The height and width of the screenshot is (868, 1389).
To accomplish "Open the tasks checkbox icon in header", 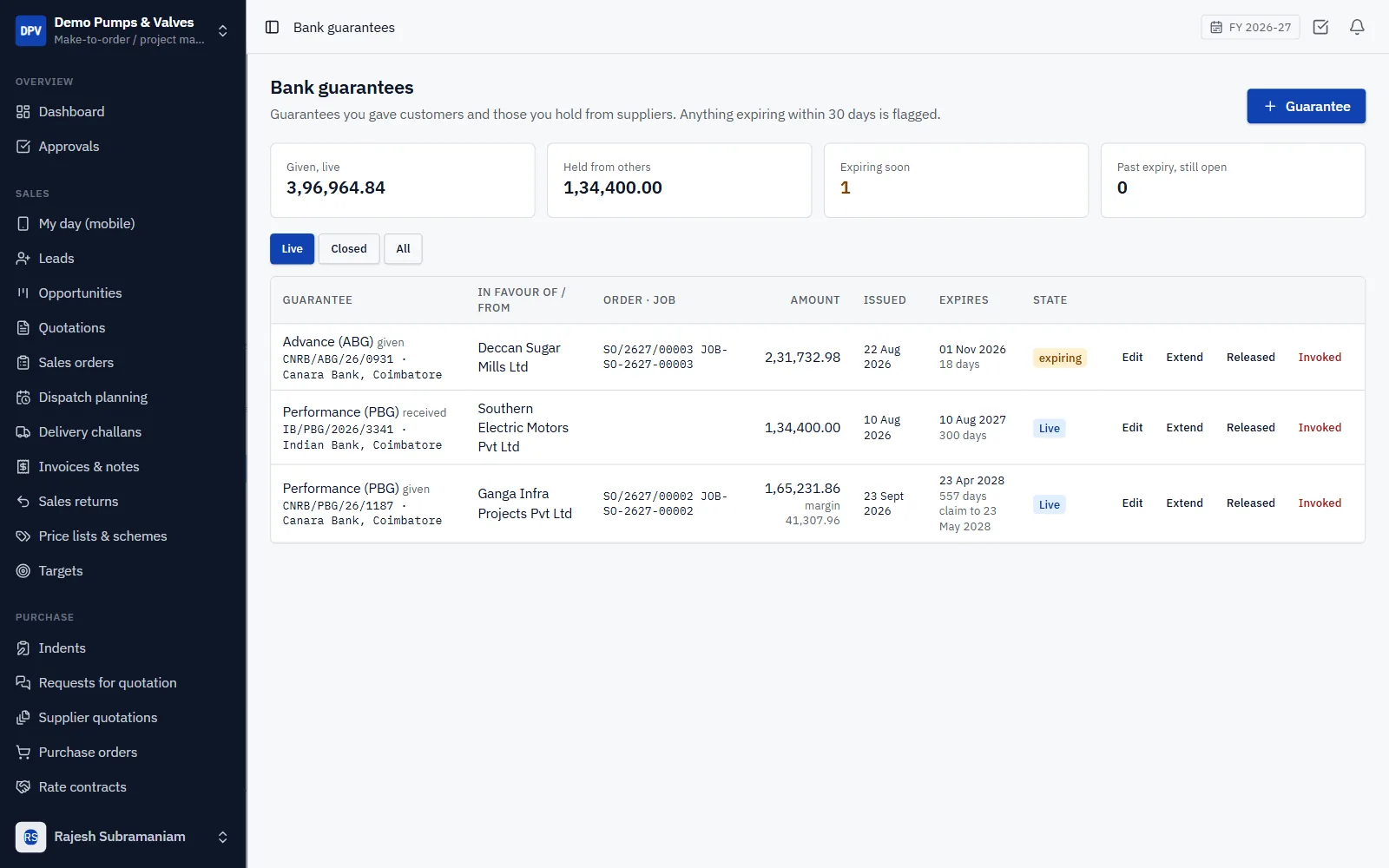I will point(1320,27).
